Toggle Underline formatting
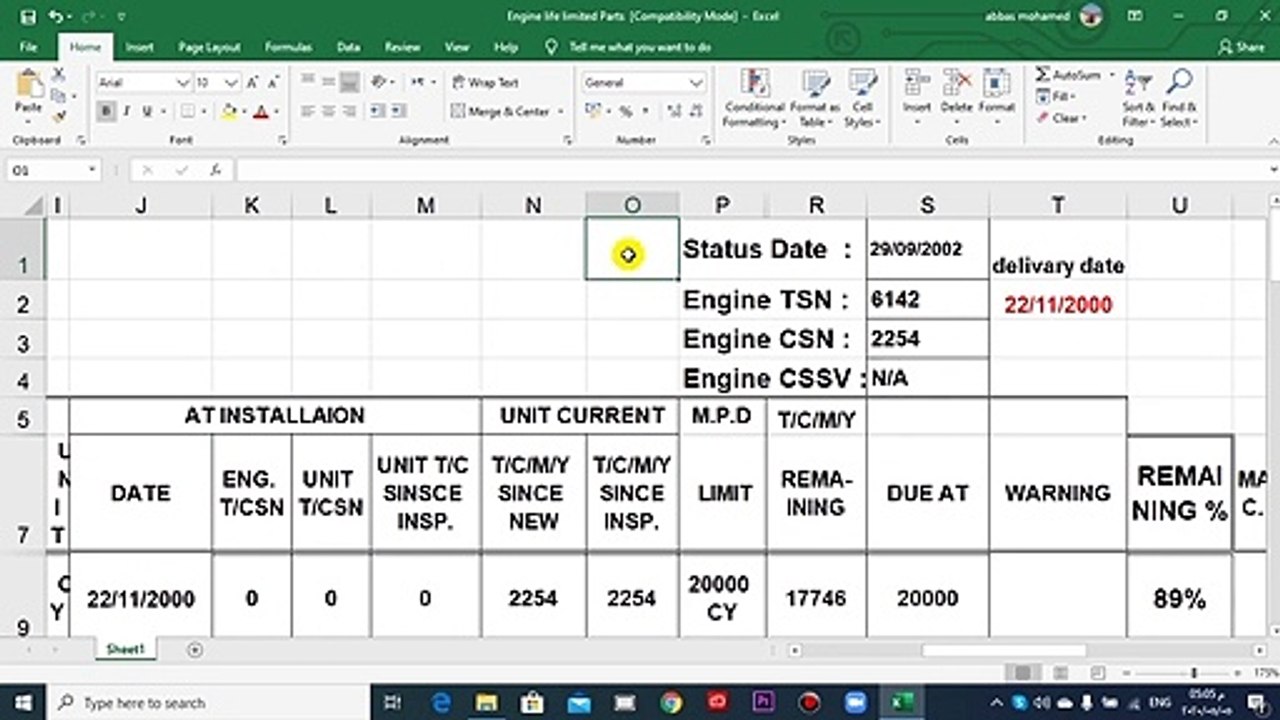1280x720 pixels. 147,112
